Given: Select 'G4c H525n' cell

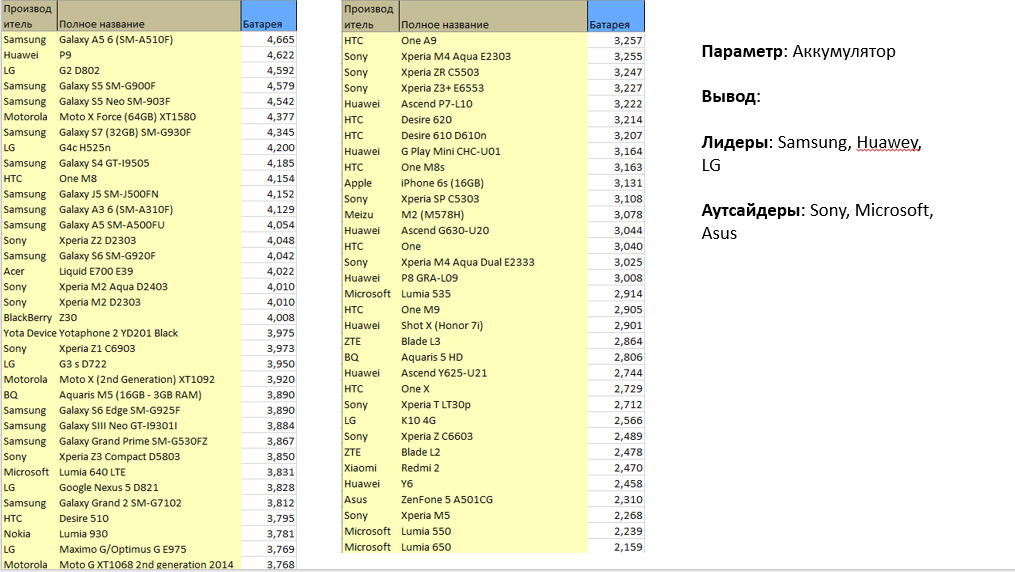Looking at the screenshot, I should (149, 148).
